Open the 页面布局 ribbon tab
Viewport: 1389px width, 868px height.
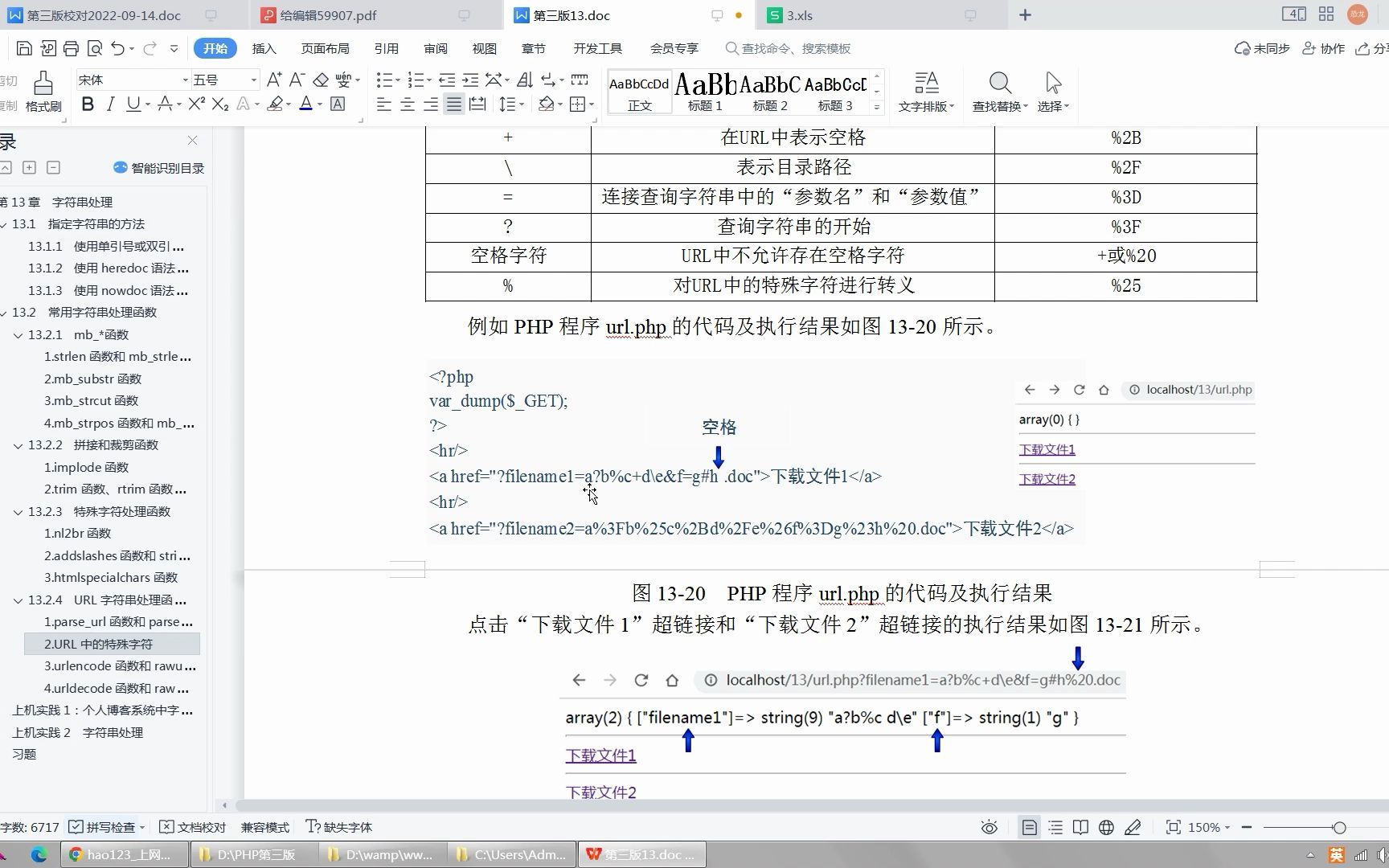325,49
